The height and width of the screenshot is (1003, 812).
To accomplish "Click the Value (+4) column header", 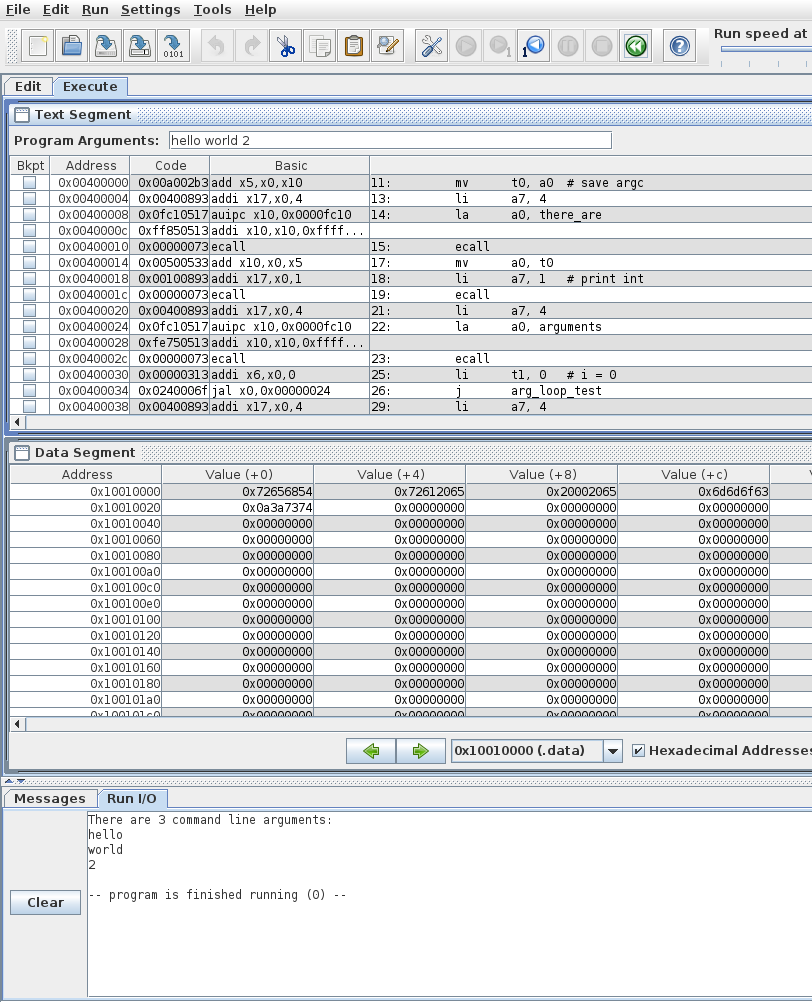I will [390, 475].
